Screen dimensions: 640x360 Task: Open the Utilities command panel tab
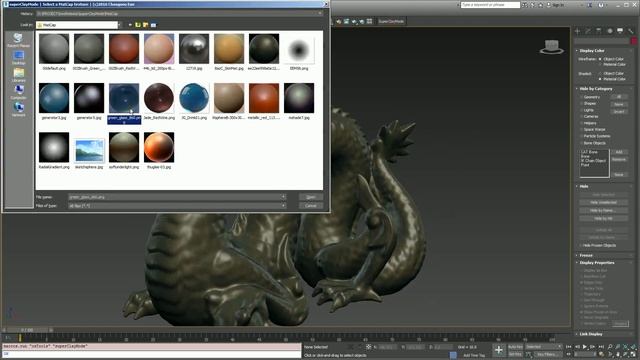point(631,31)
